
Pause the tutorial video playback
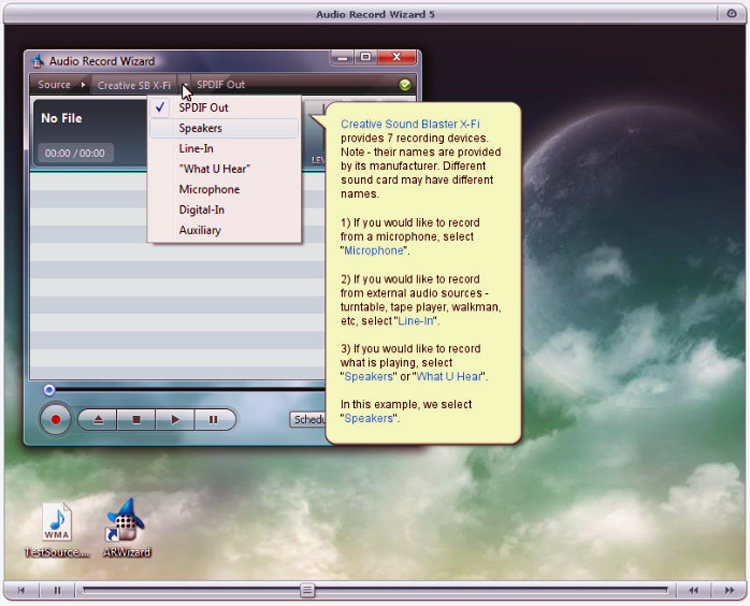pyautogui.click(x=57, y=590)
